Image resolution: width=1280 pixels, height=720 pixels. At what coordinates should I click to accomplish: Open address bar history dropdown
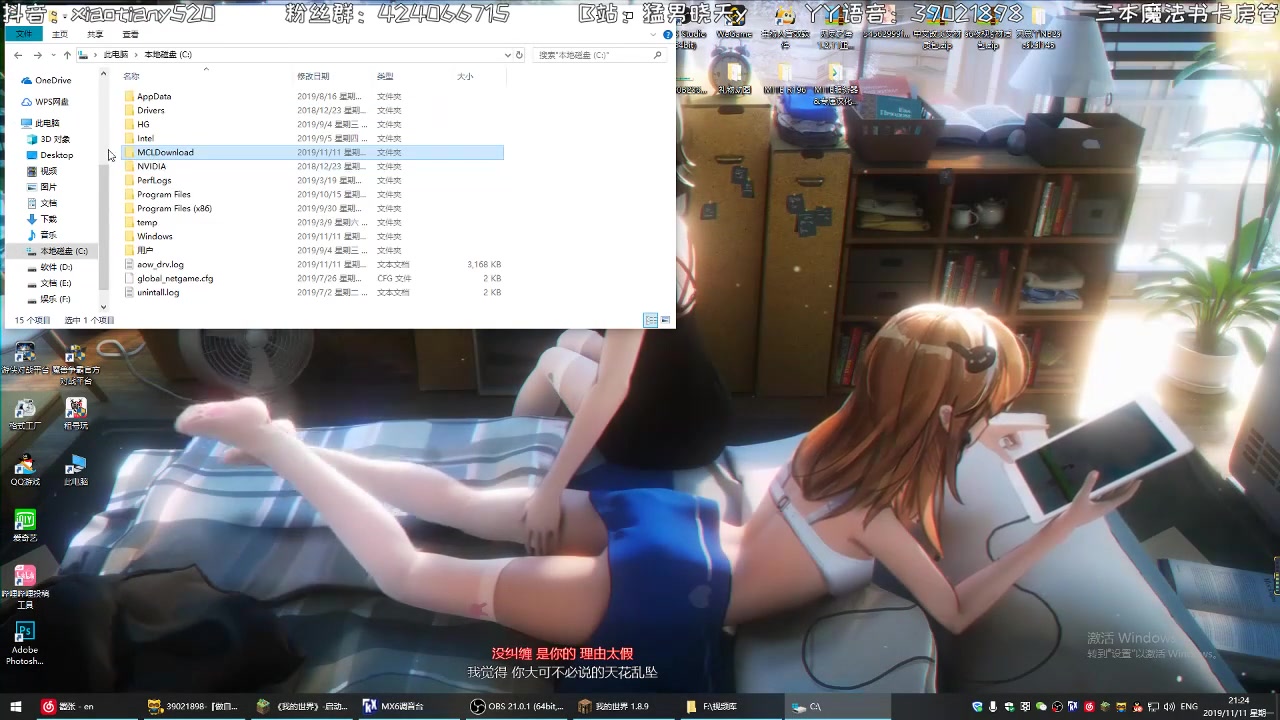coord(508,55)
